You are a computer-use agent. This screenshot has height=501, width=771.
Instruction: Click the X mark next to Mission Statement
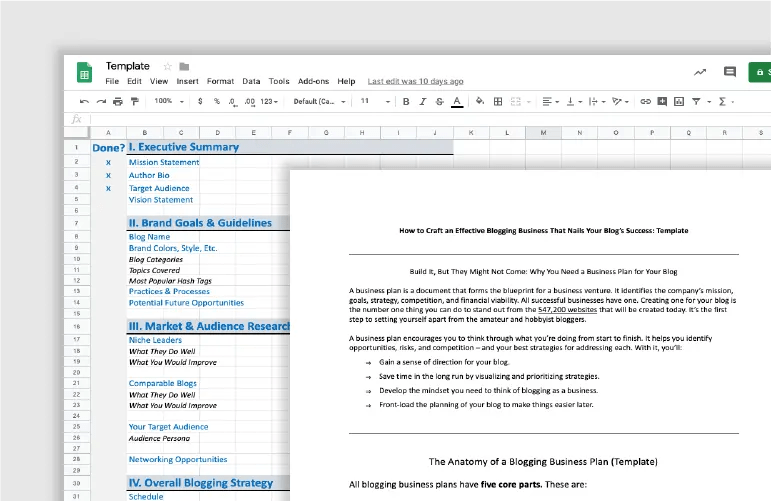108,162
